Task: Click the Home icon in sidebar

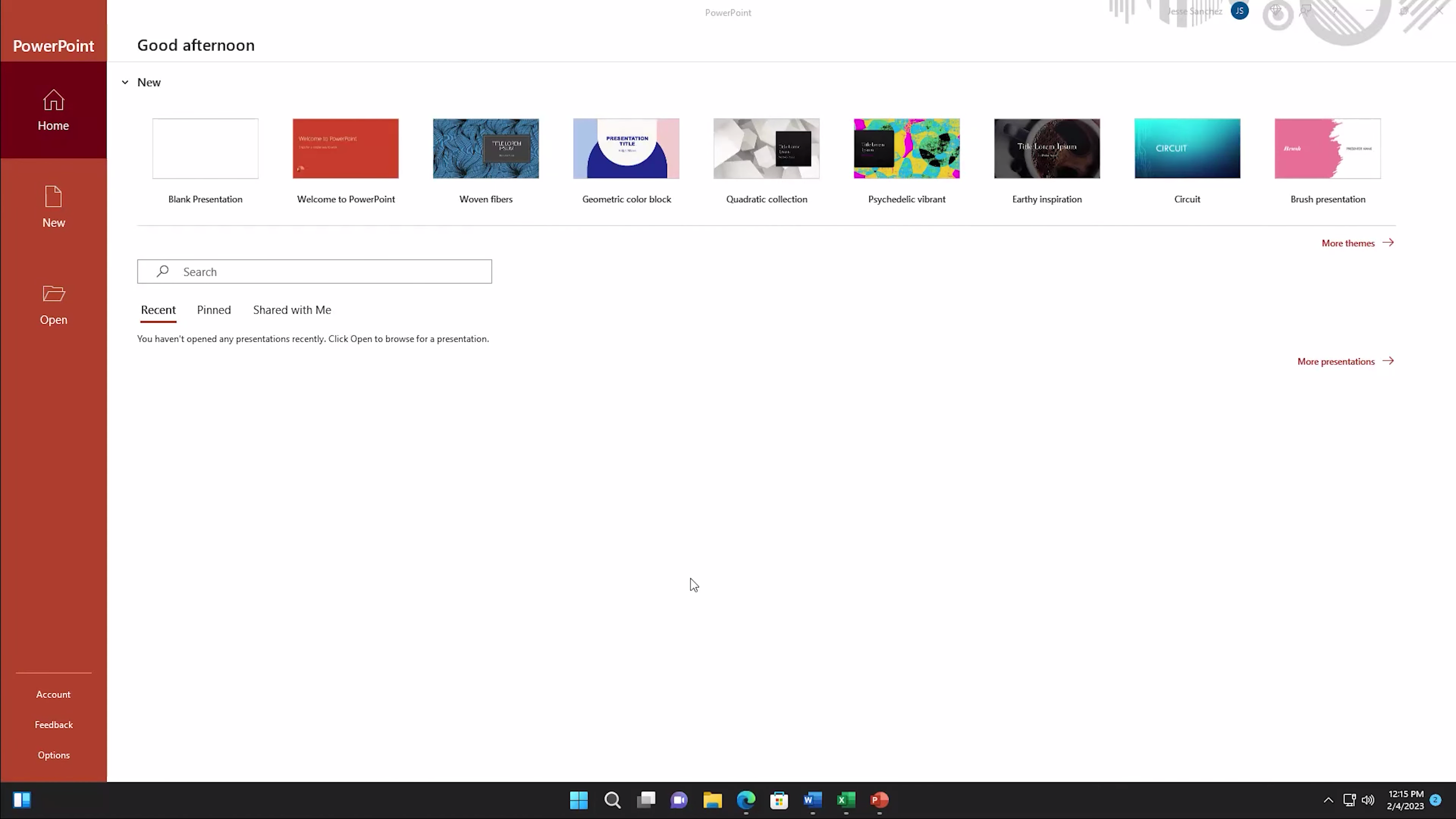Action: click(x=53, y=101)
